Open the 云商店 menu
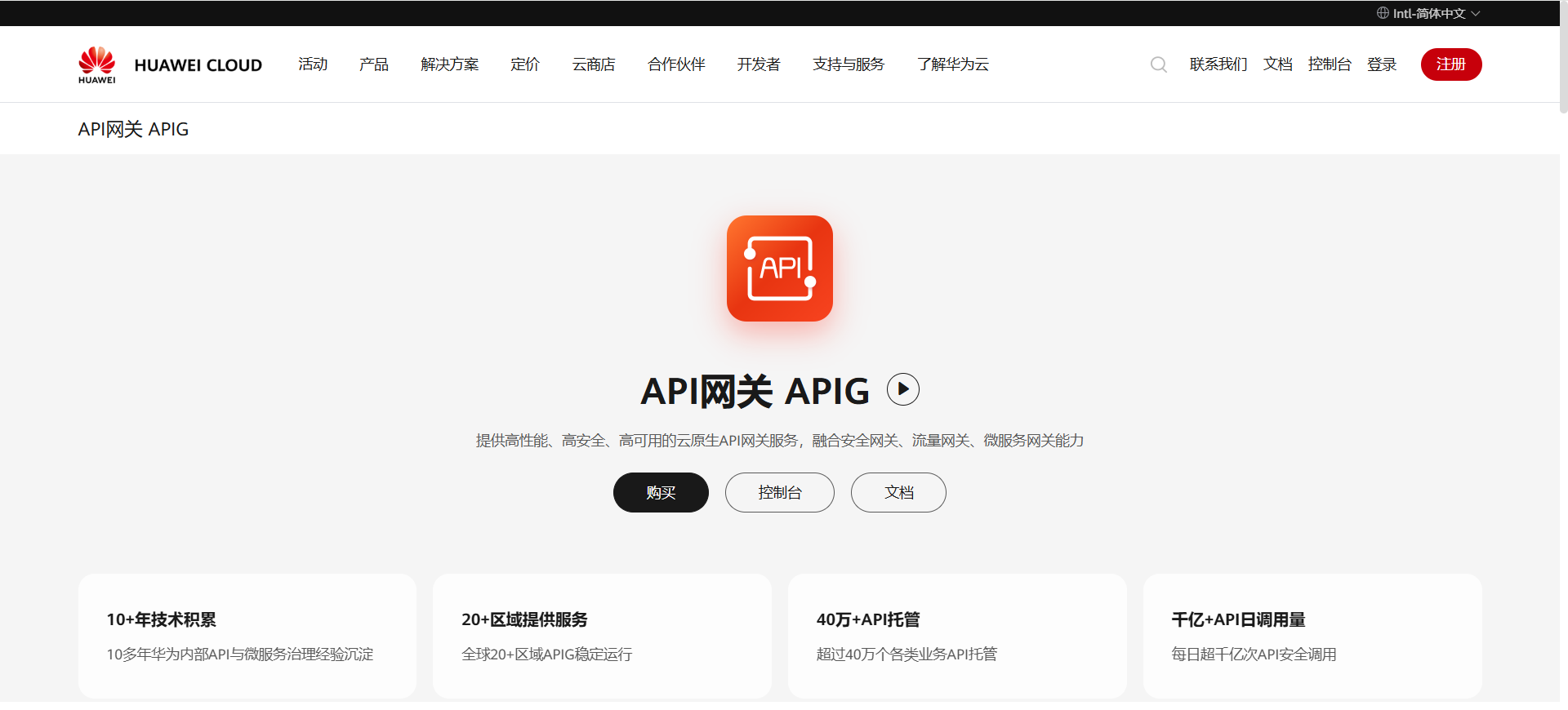The image size is (1568, 710). tap(594, 64)
